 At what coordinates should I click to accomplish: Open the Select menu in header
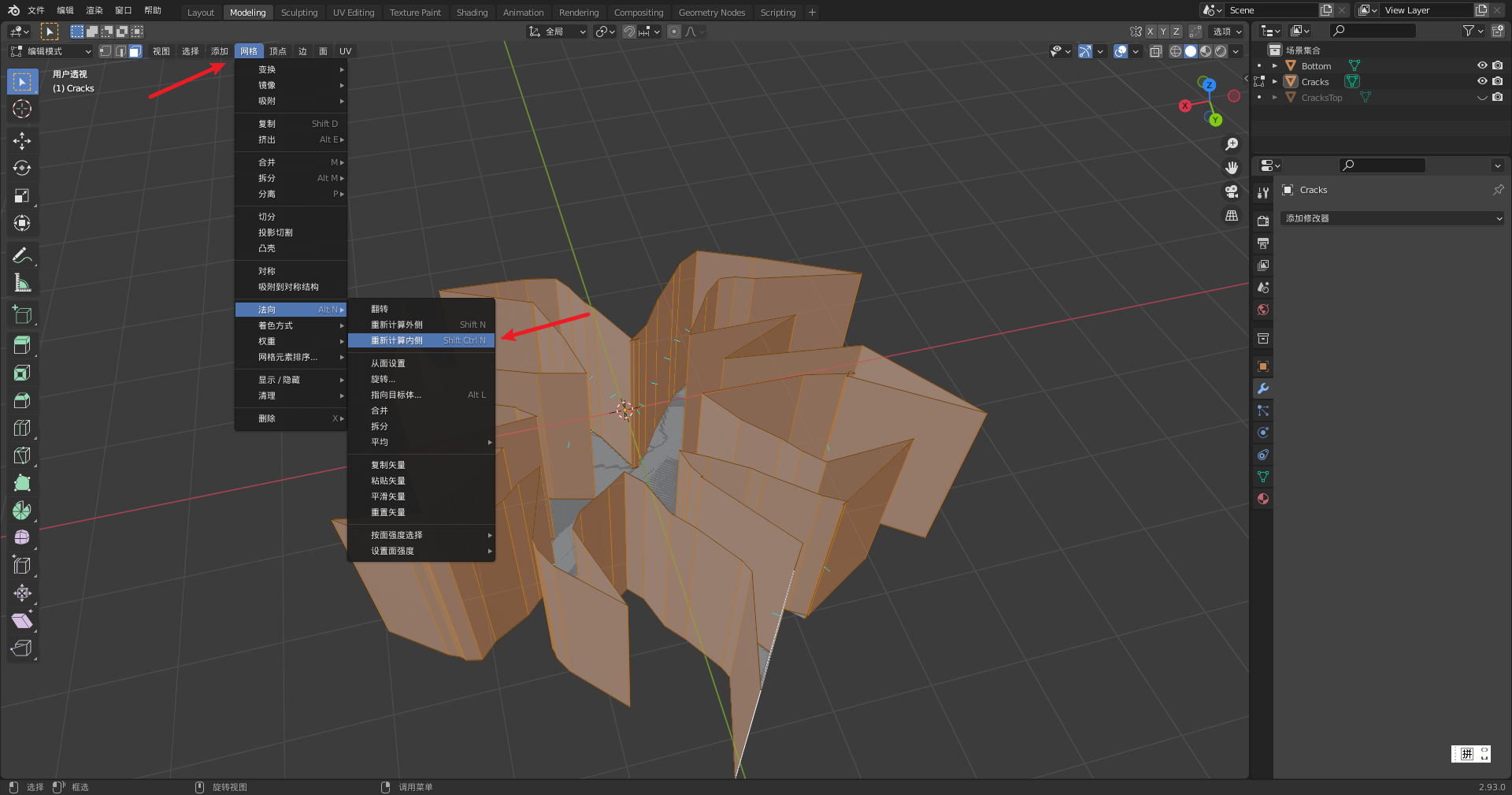[191, 51]
